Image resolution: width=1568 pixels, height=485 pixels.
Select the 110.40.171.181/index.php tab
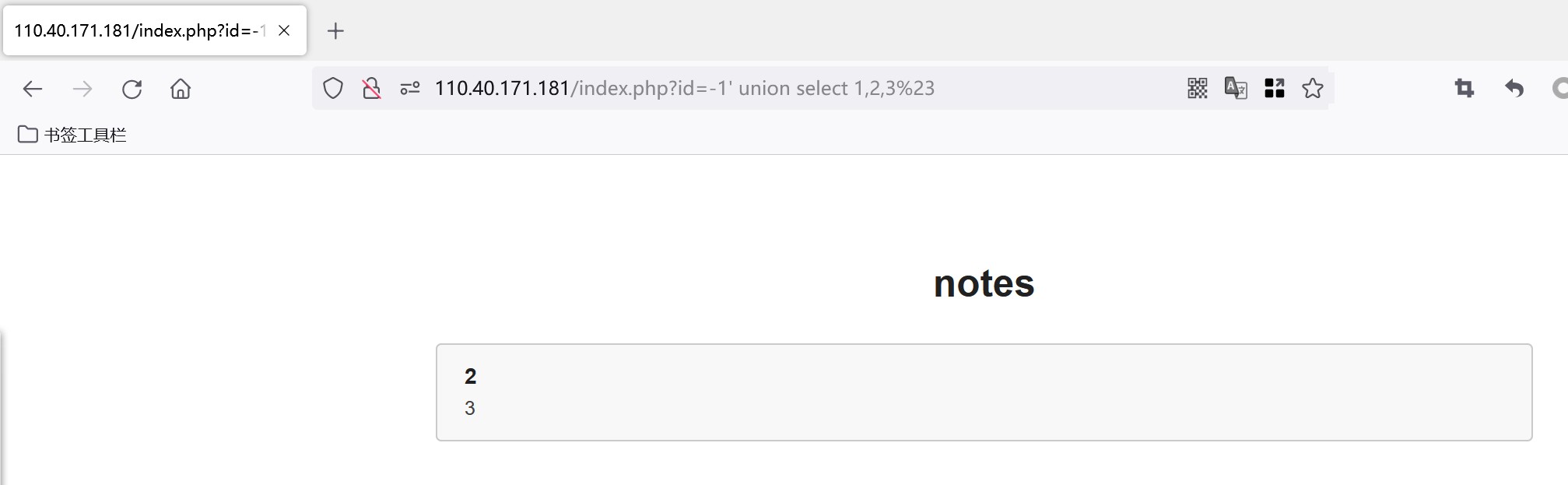tap(140, 31)
